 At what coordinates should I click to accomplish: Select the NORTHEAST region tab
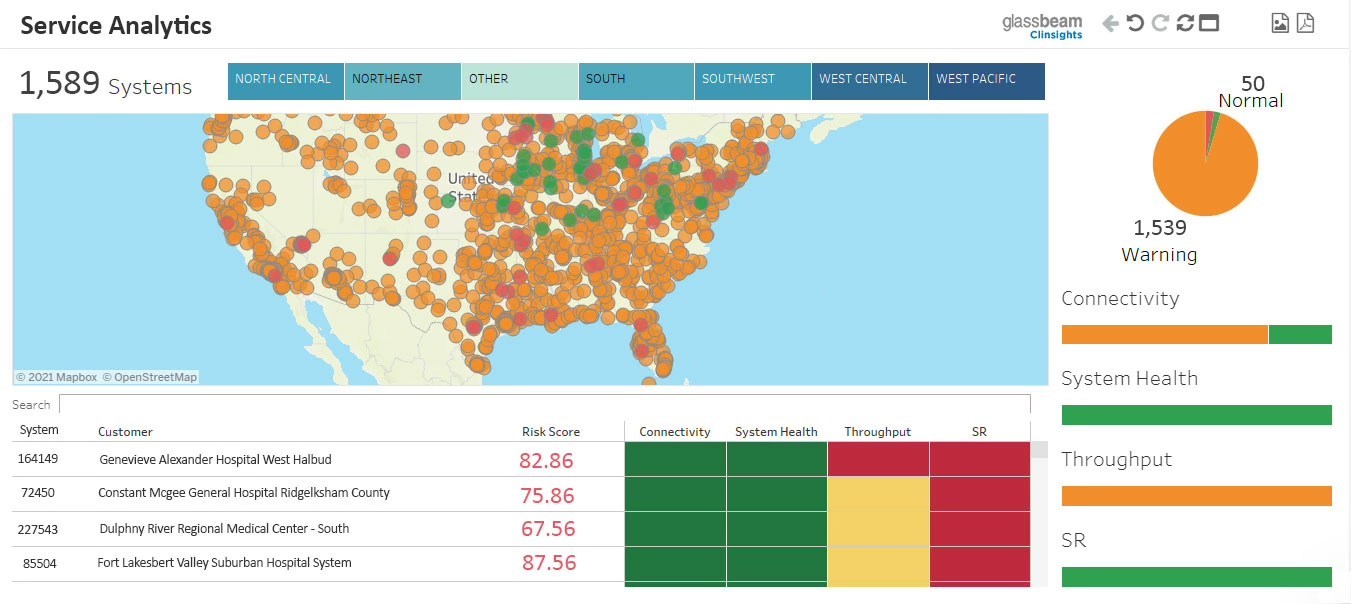(403, 82)
